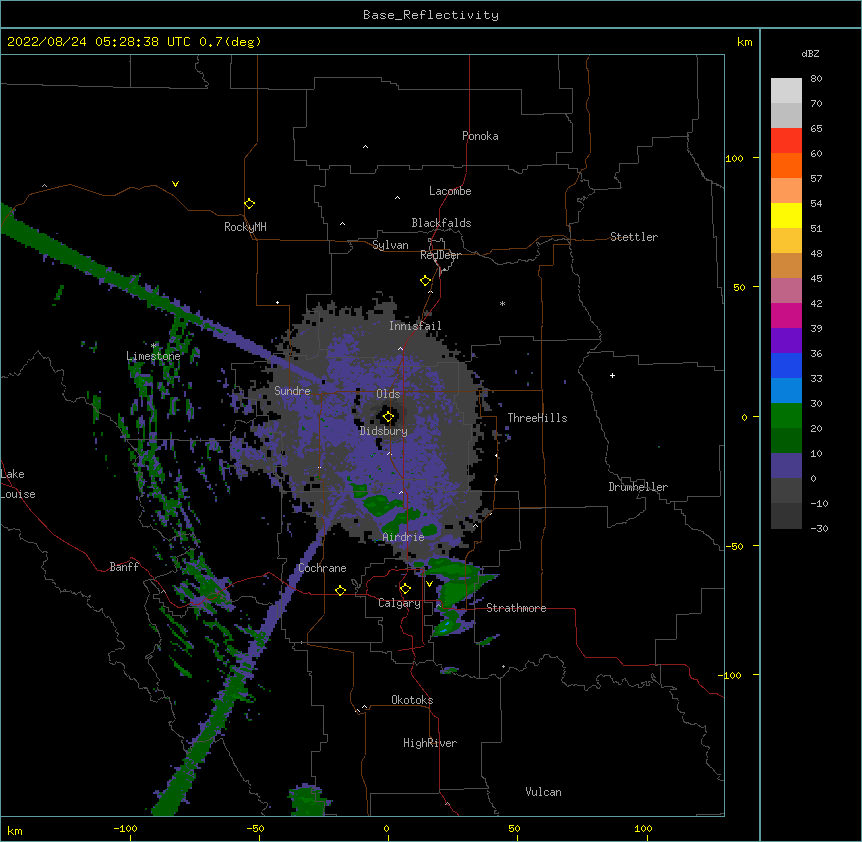Click the Airdrie city label

[x=404, y=538]
